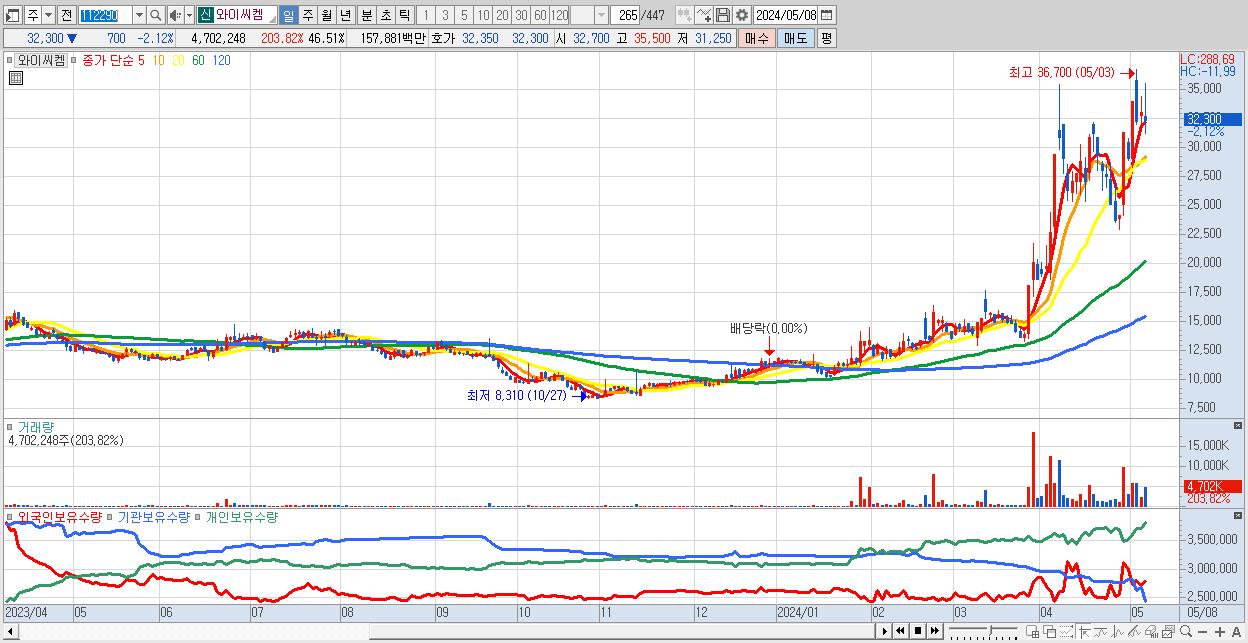Select the 년 yearly period toggle
Image resolution: width=1248 pixels, height=643 pixels.
coord(345,15)
